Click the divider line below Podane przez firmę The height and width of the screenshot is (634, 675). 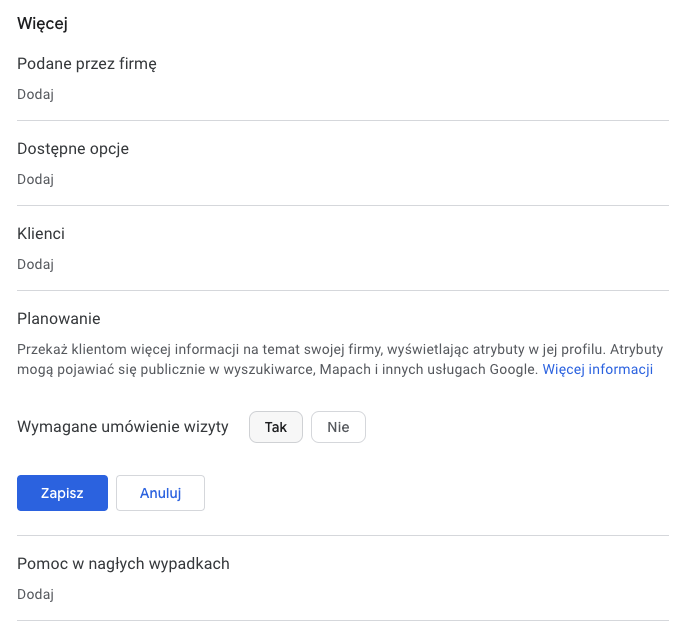click(x=342, y=121)
